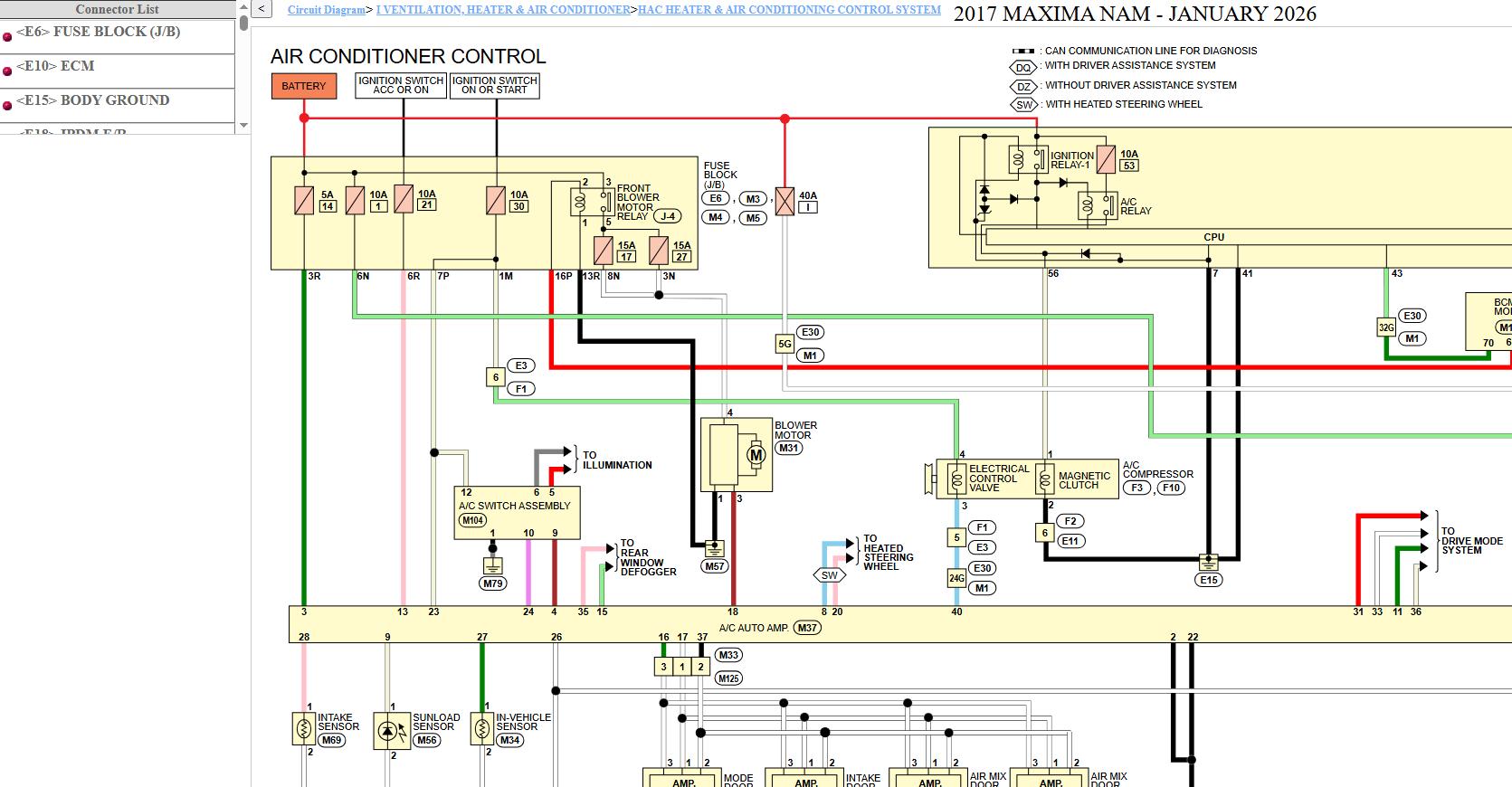Open the M56 sunload sensor connector label
1512x787 pixels.
(426, 740)
